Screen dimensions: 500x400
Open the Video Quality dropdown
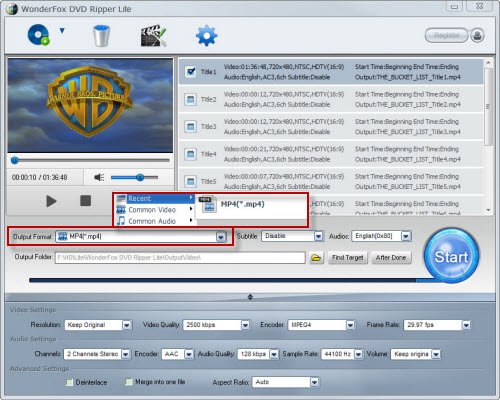(x=245, y=325)
